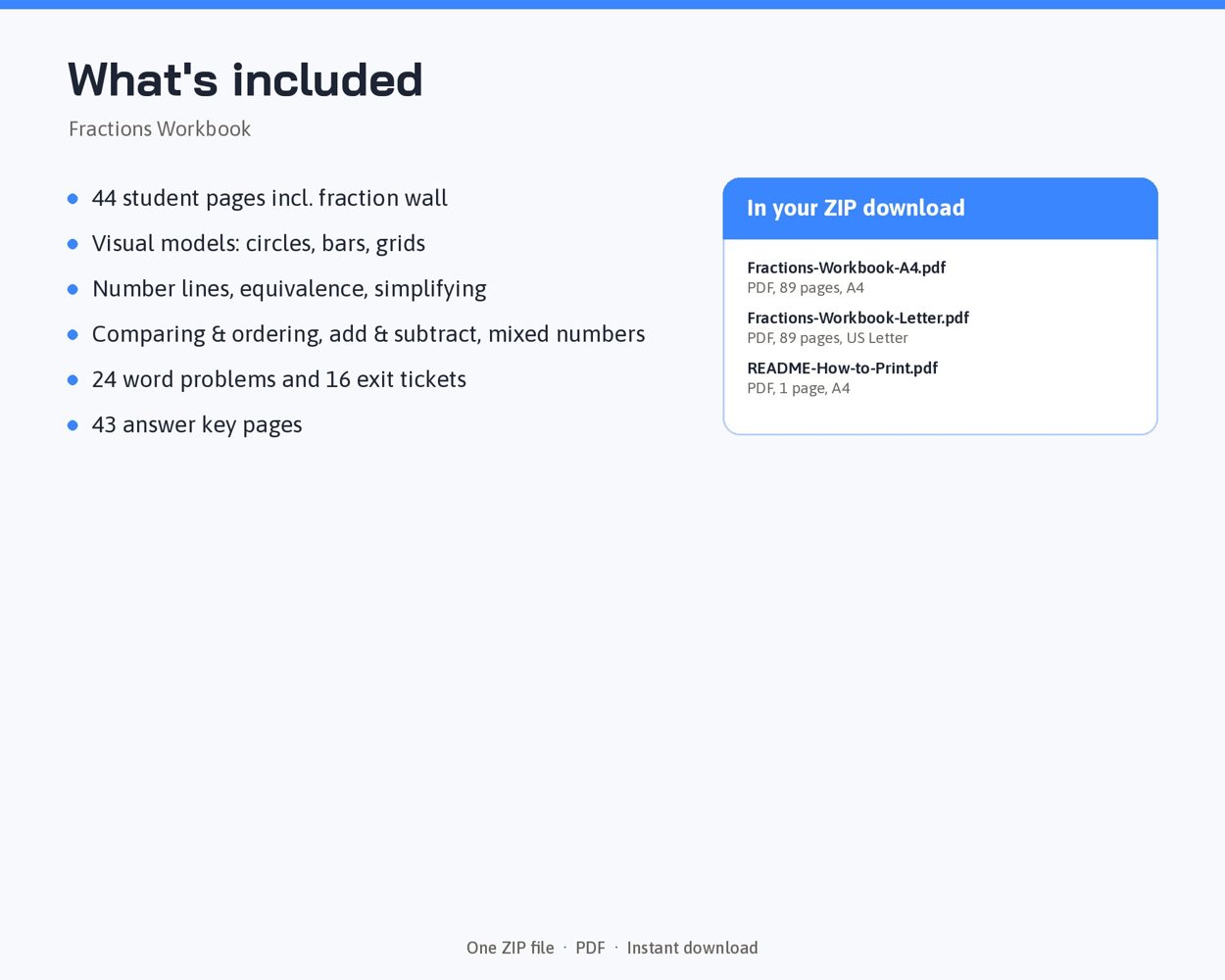Click the bullet next to Comparing & ordering
The height and width of the screenshot is (980, 1225).
pos(73,334)
